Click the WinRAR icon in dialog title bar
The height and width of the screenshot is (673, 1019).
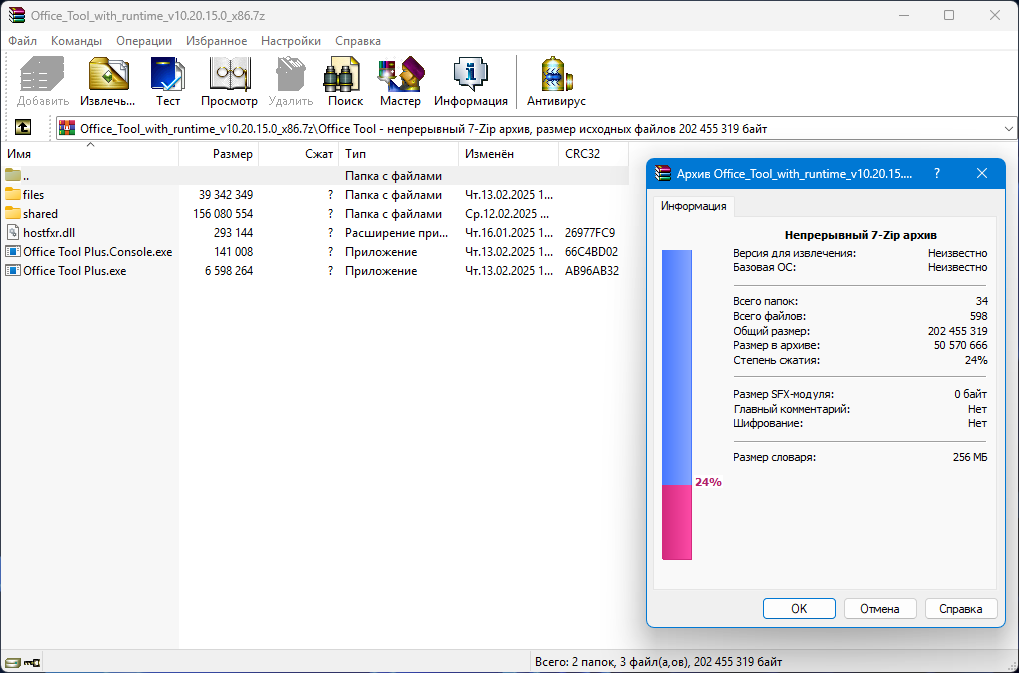[x=663, y=173]
